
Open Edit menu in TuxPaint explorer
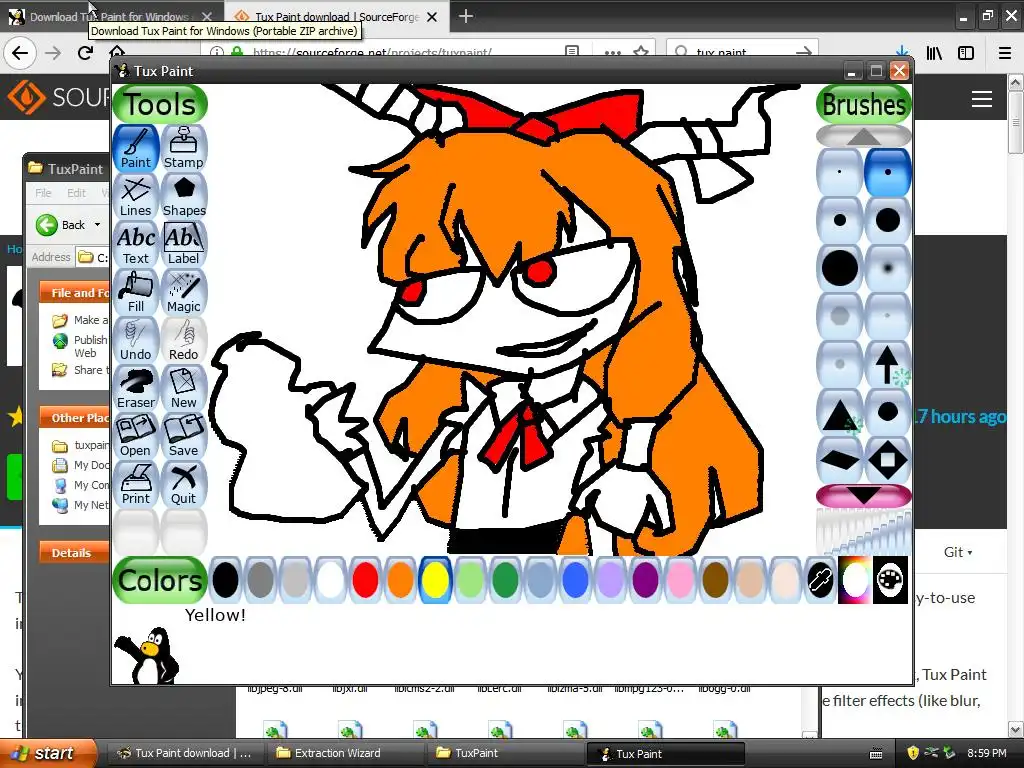coord(76,193)
